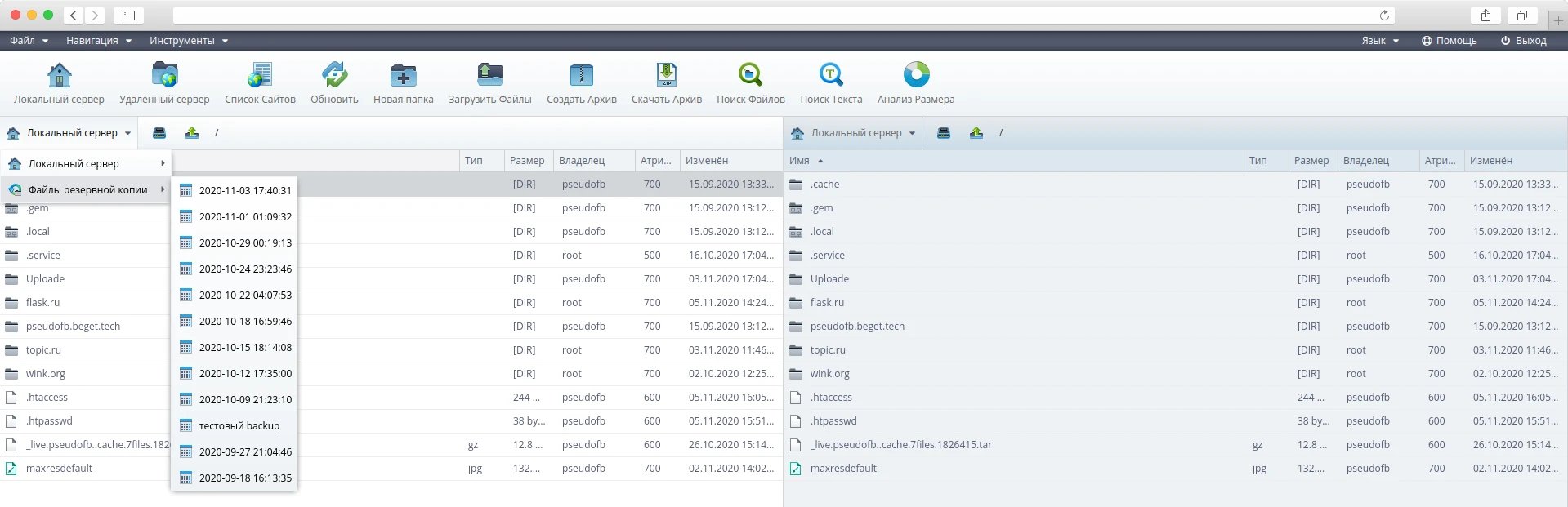Click the Local Server home icon in toolbar
The width and height of the screenshot is (1568, 507).
[x=59, y=76]
